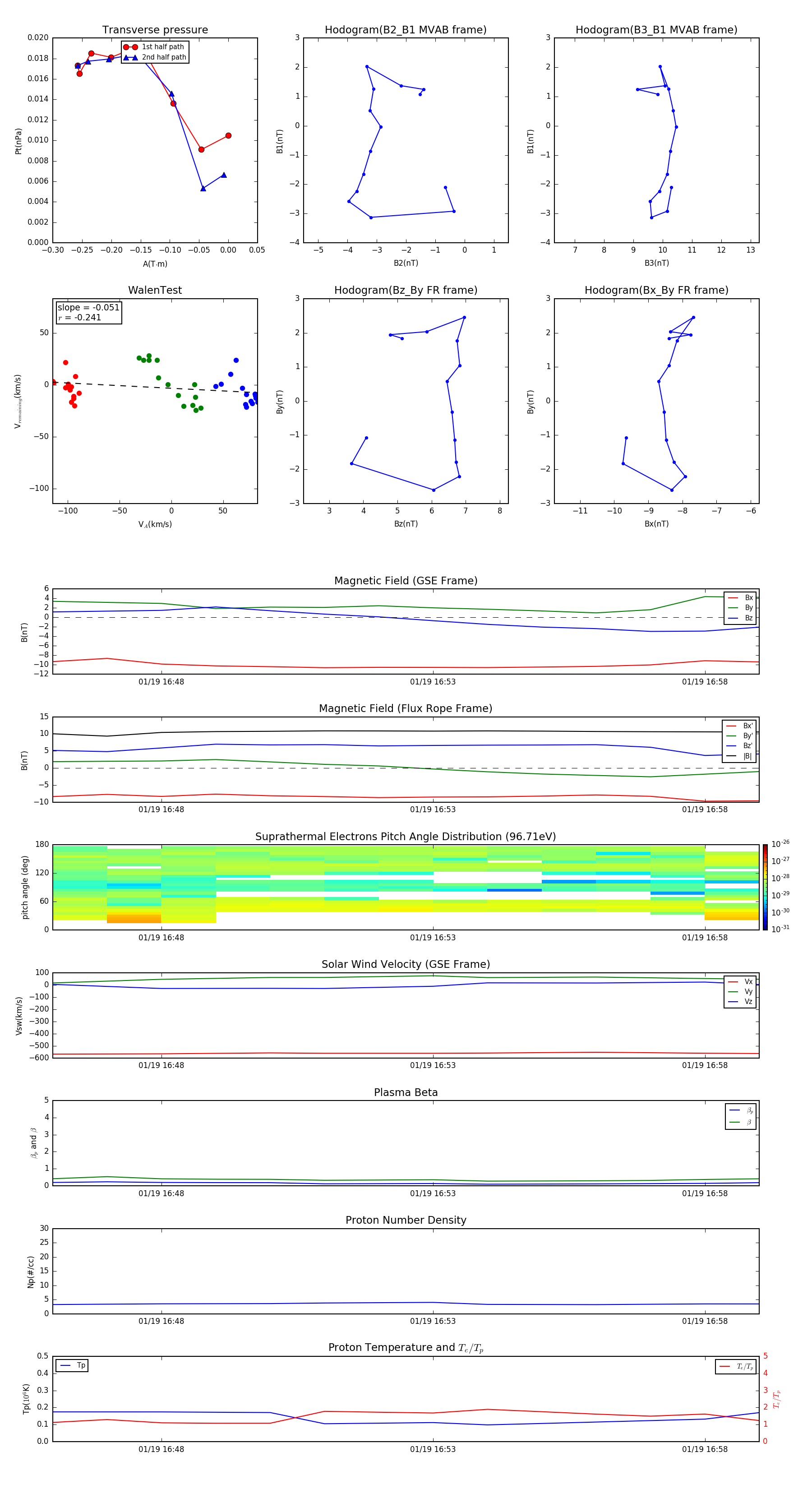The height and width of the screenshot is (1489, 812).
Task: Click the Suprathermal Electrons Pitch Angle Distribution title
Action: point(406,837)
